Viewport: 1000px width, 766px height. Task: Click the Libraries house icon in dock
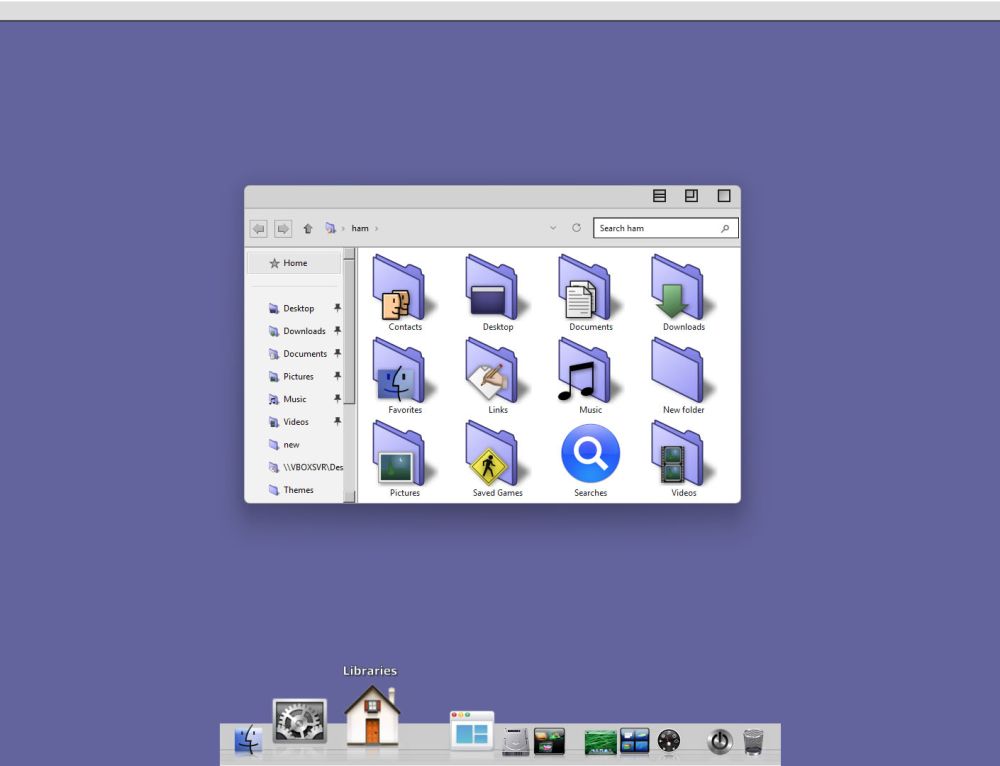(371, 716)
